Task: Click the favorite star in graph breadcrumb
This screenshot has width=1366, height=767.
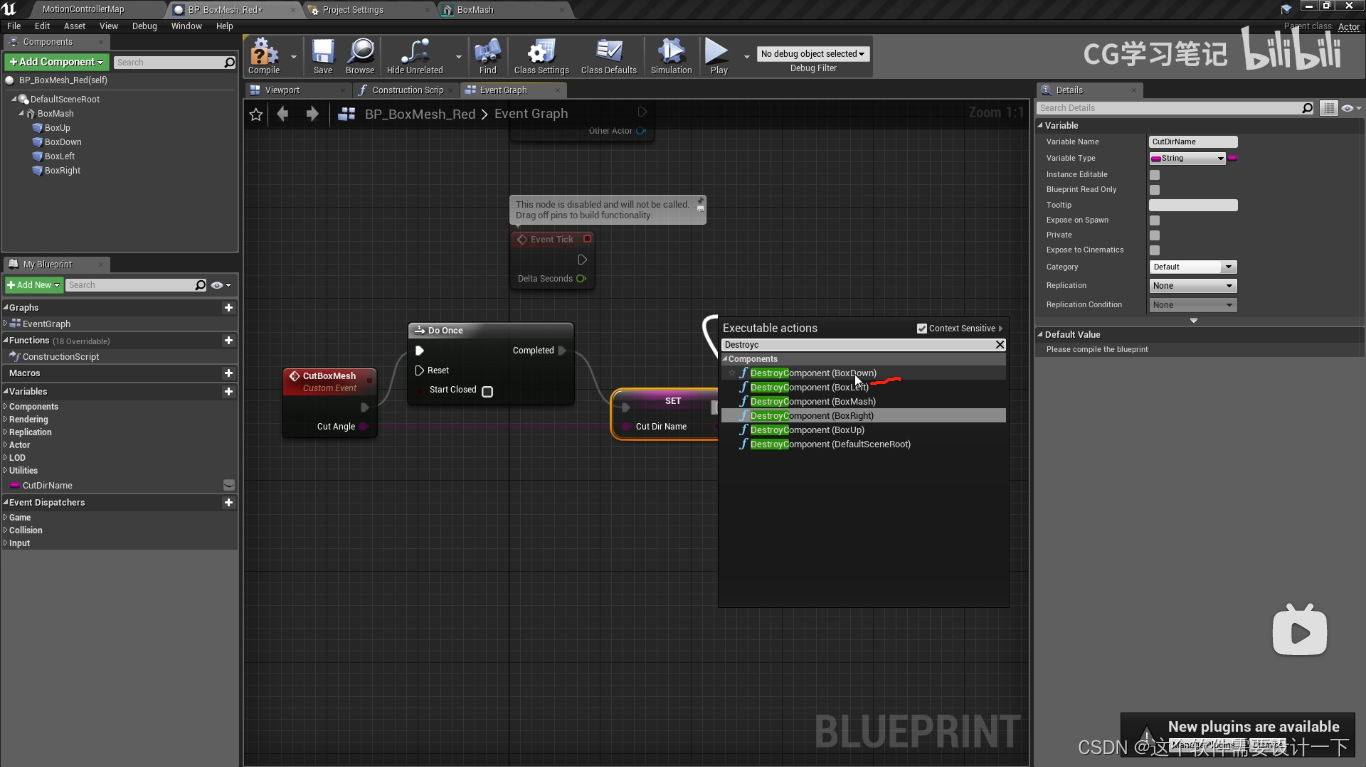Action: (256, 114)
